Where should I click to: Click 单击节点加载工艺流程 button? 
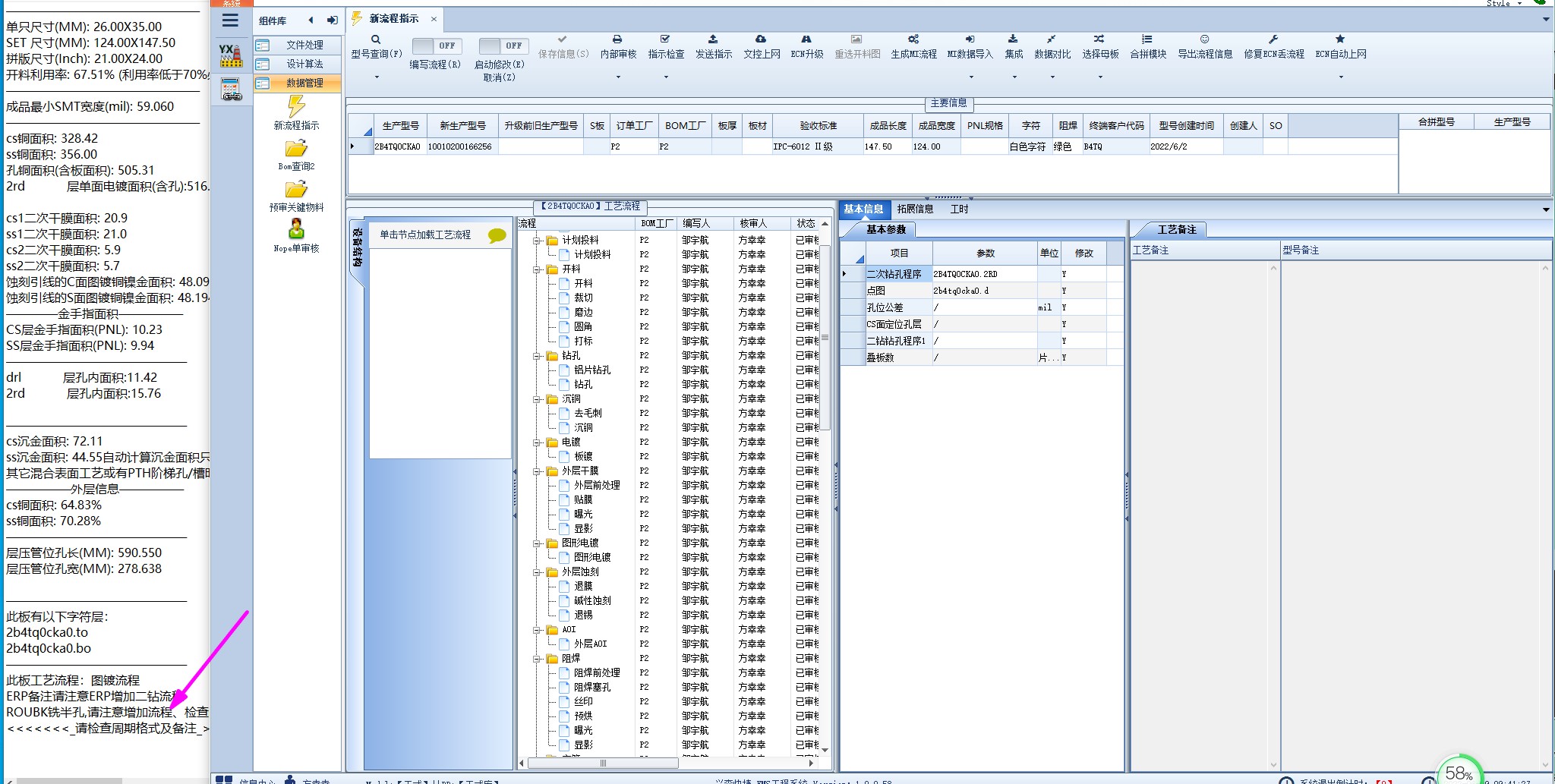click(x=425, y=235)
